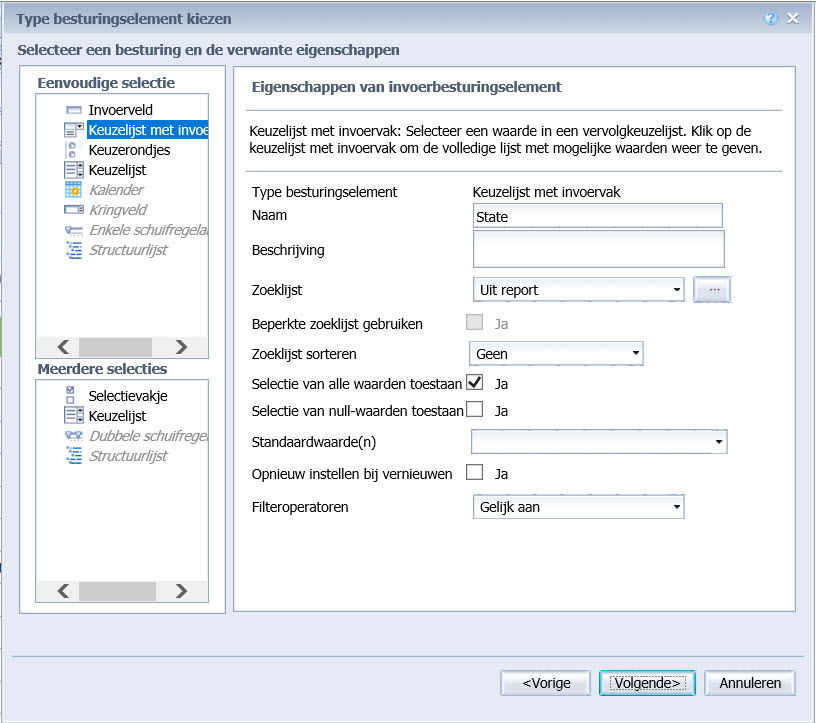Click the Kalender icon in the list
This screenshot has width=816, height=723.
74,190
